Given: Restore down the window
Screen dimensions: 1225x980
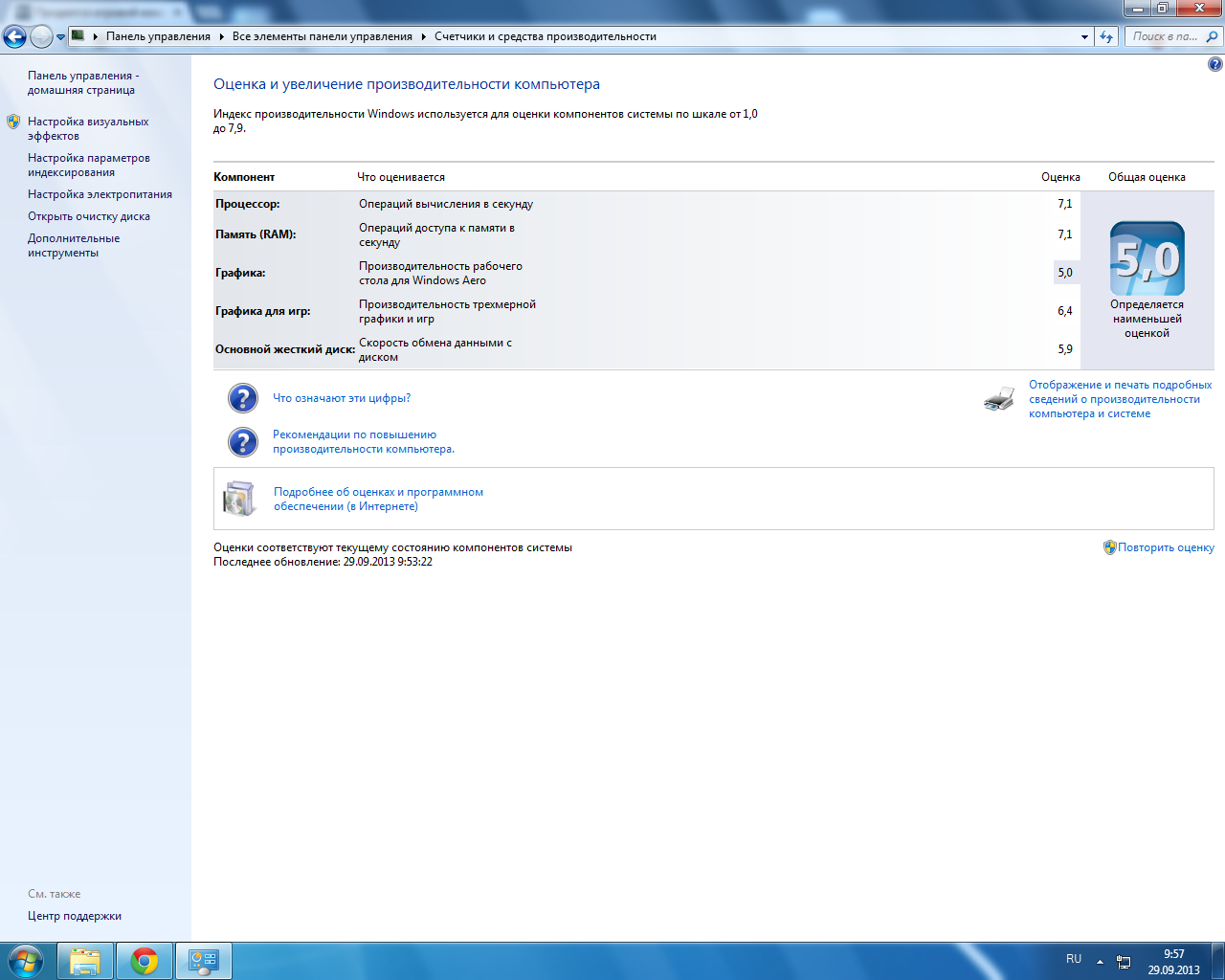Looking at the screenshot, I should pos(1163,8).
